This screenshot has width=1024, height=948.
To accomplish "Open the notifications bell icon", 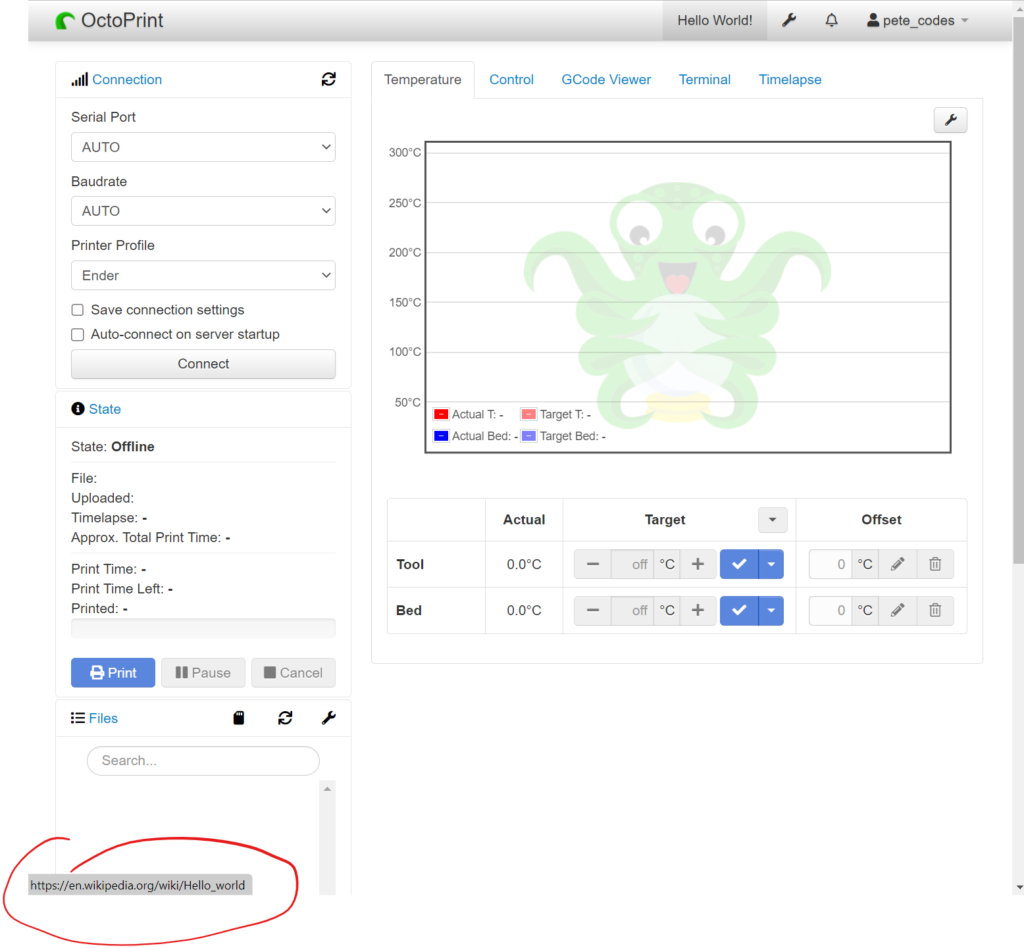I will (831, 20).
